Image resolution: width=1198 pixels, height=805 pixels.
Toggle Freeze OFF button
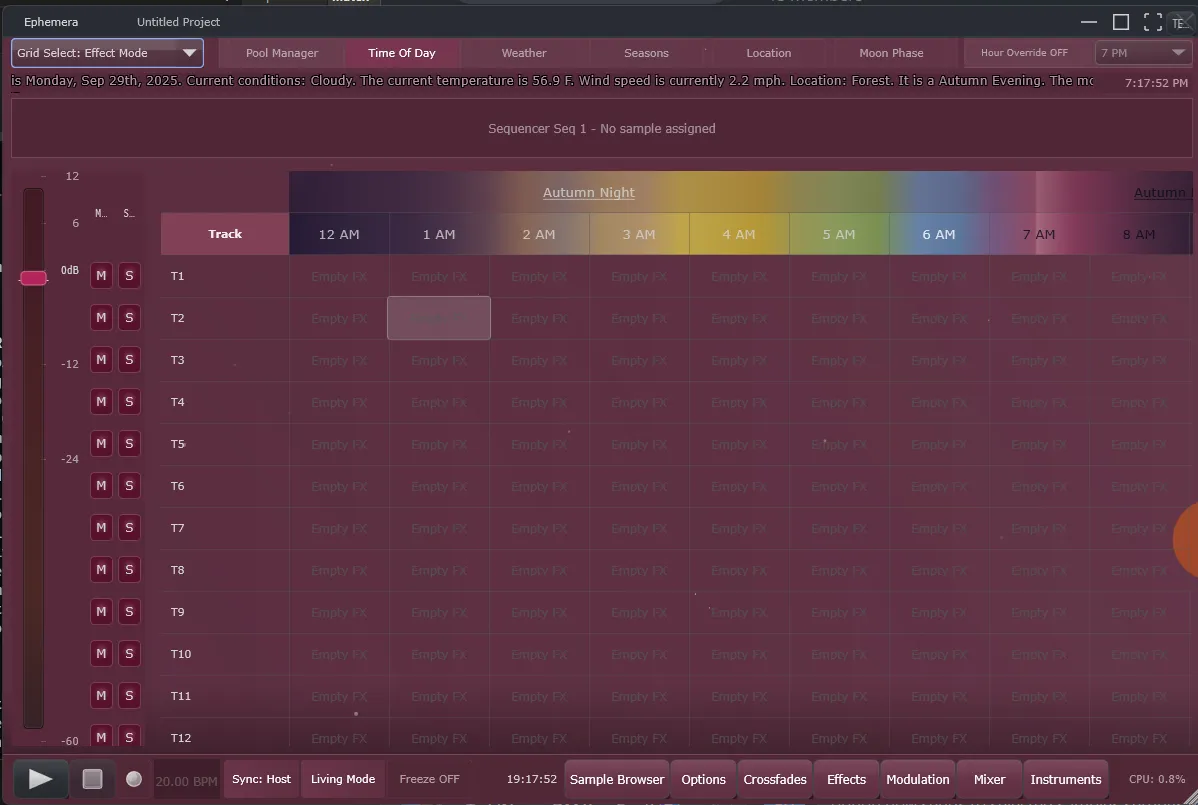click(429, 779)
